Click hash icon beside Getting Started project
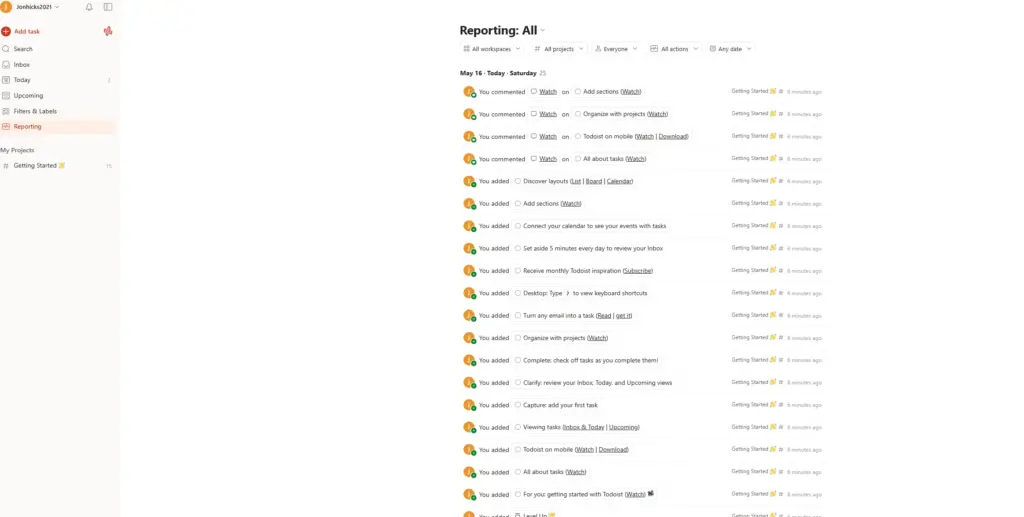Image resolution: width=1024 pixels, height=517 pixels. pyautogui.click(x=6, y=166)
